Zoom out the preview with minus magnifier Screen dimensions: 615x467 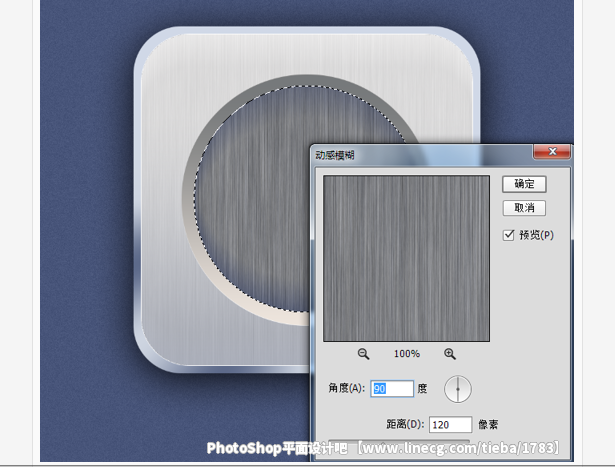(x=363, y=354)
